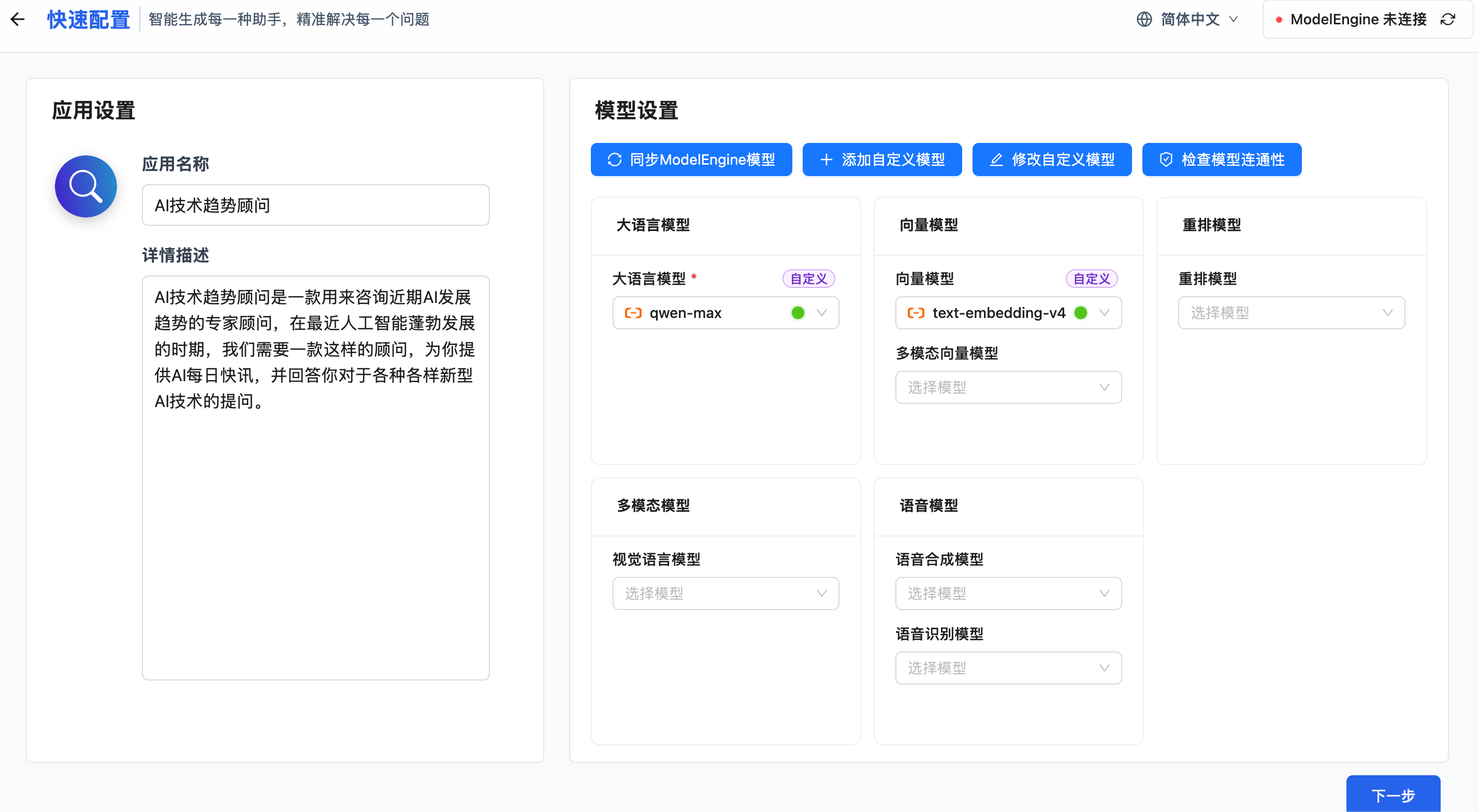Click the sync icon in 同步ModelEngine模型 button

pyautogui.click(x=614, y=160)
